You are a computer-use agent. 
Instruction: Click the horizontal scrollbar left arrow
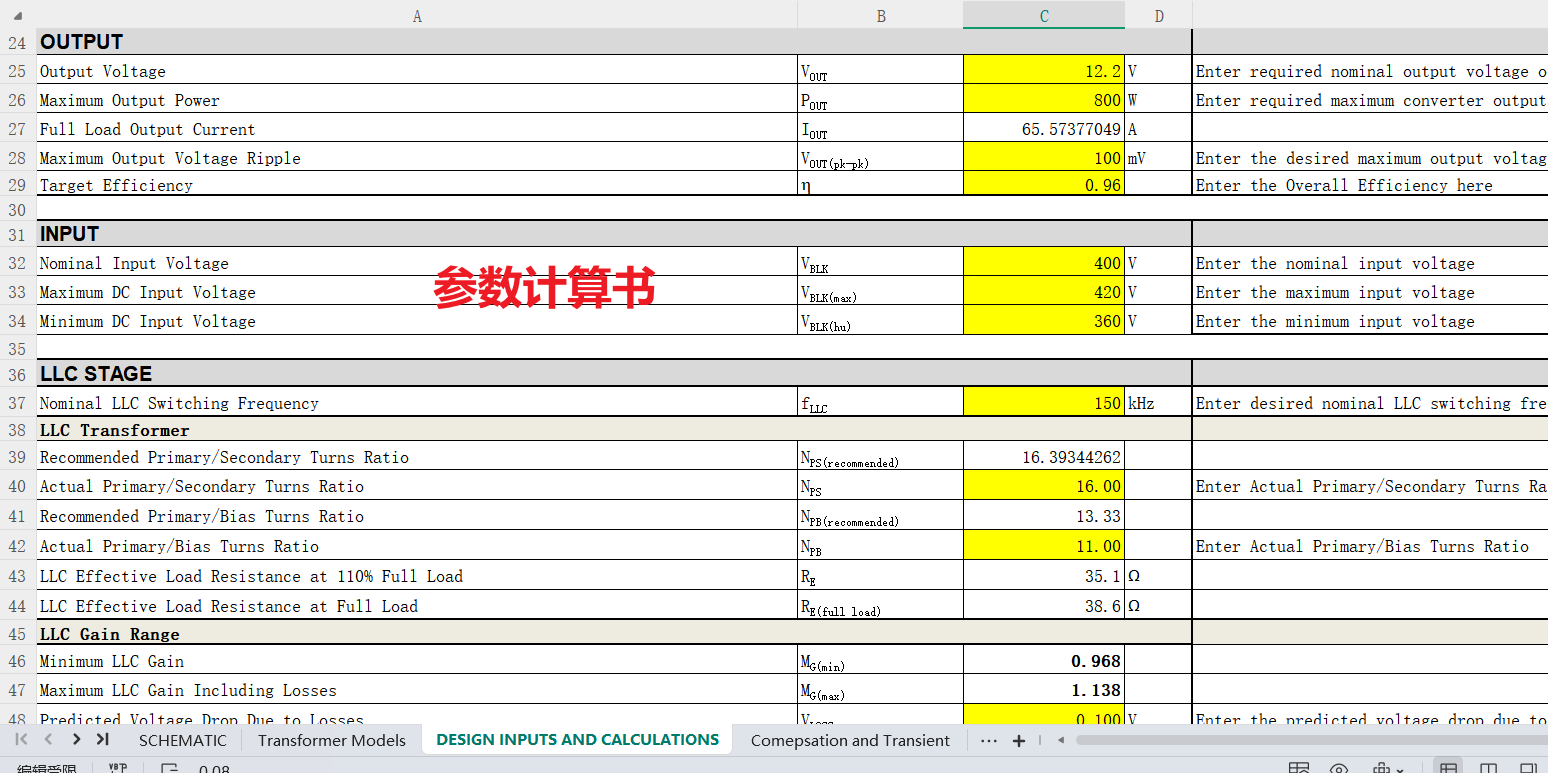pos(1061,741)
